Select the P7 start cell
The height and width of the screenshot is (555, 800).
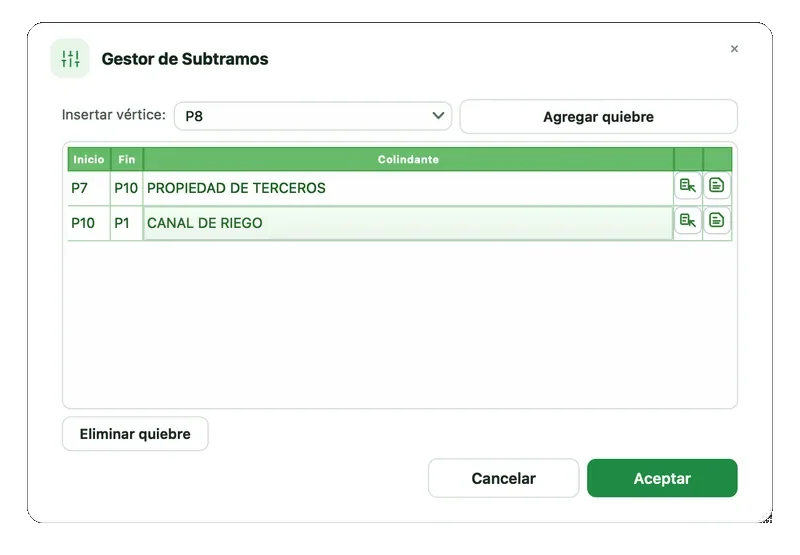pyautogui.click(x=89, y=188)
